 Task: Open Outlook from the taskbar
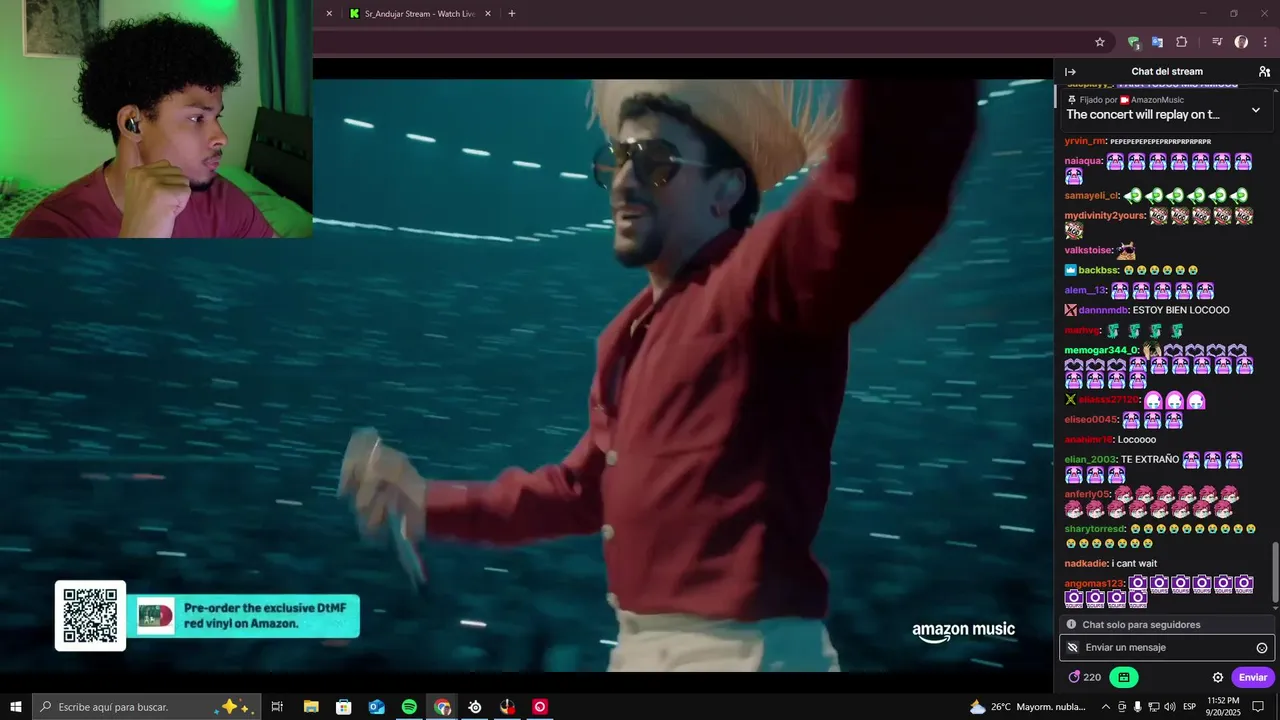point(377,707)
